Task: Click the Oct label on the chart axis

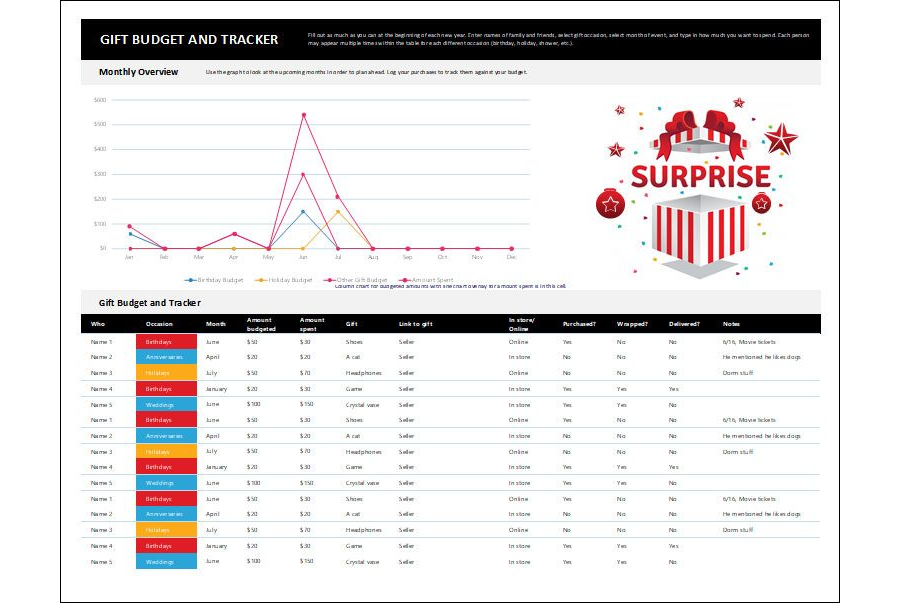Action: [x=442, y=257]
